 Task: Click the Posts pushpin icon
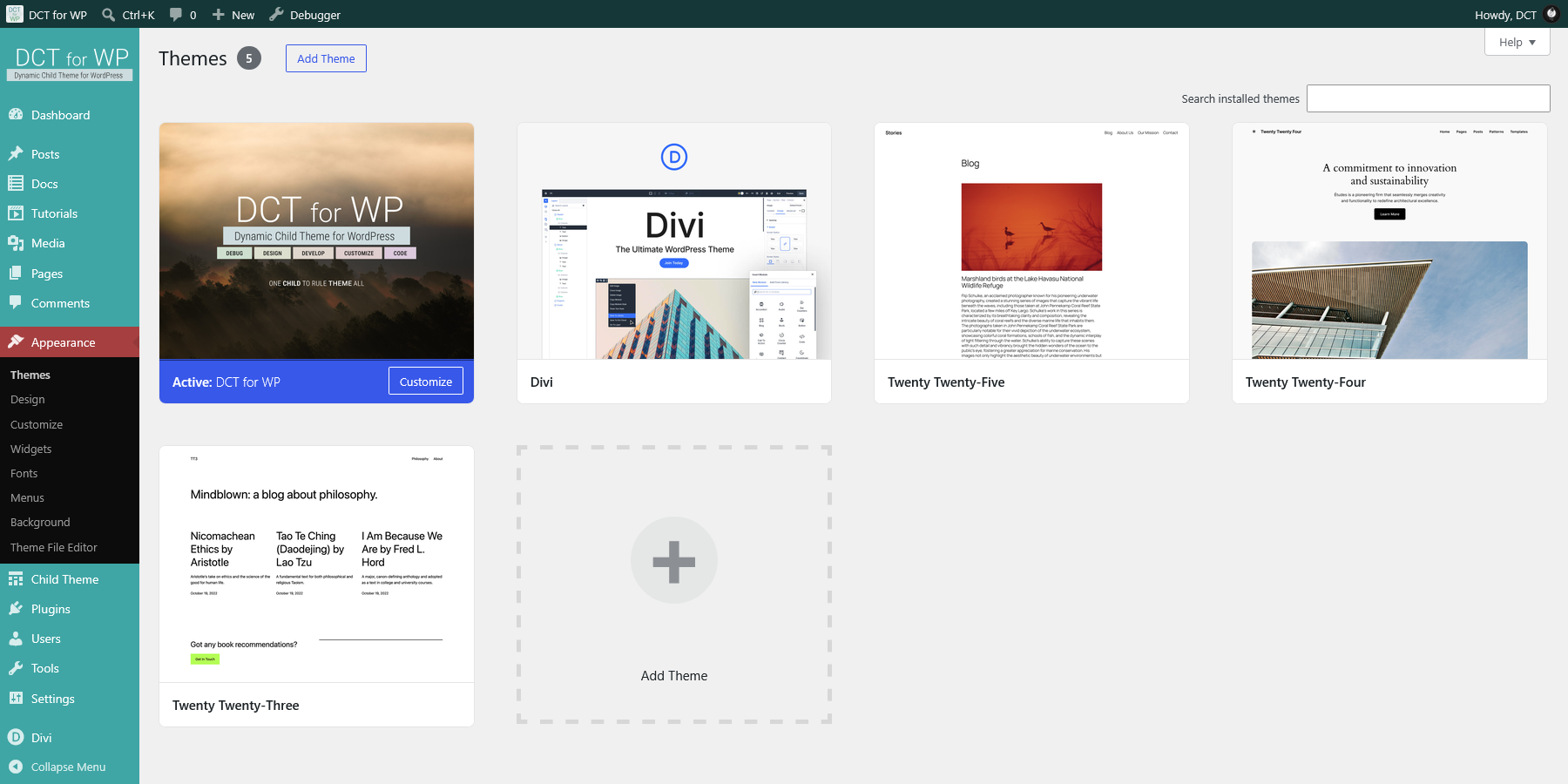(x=16, y=154)
